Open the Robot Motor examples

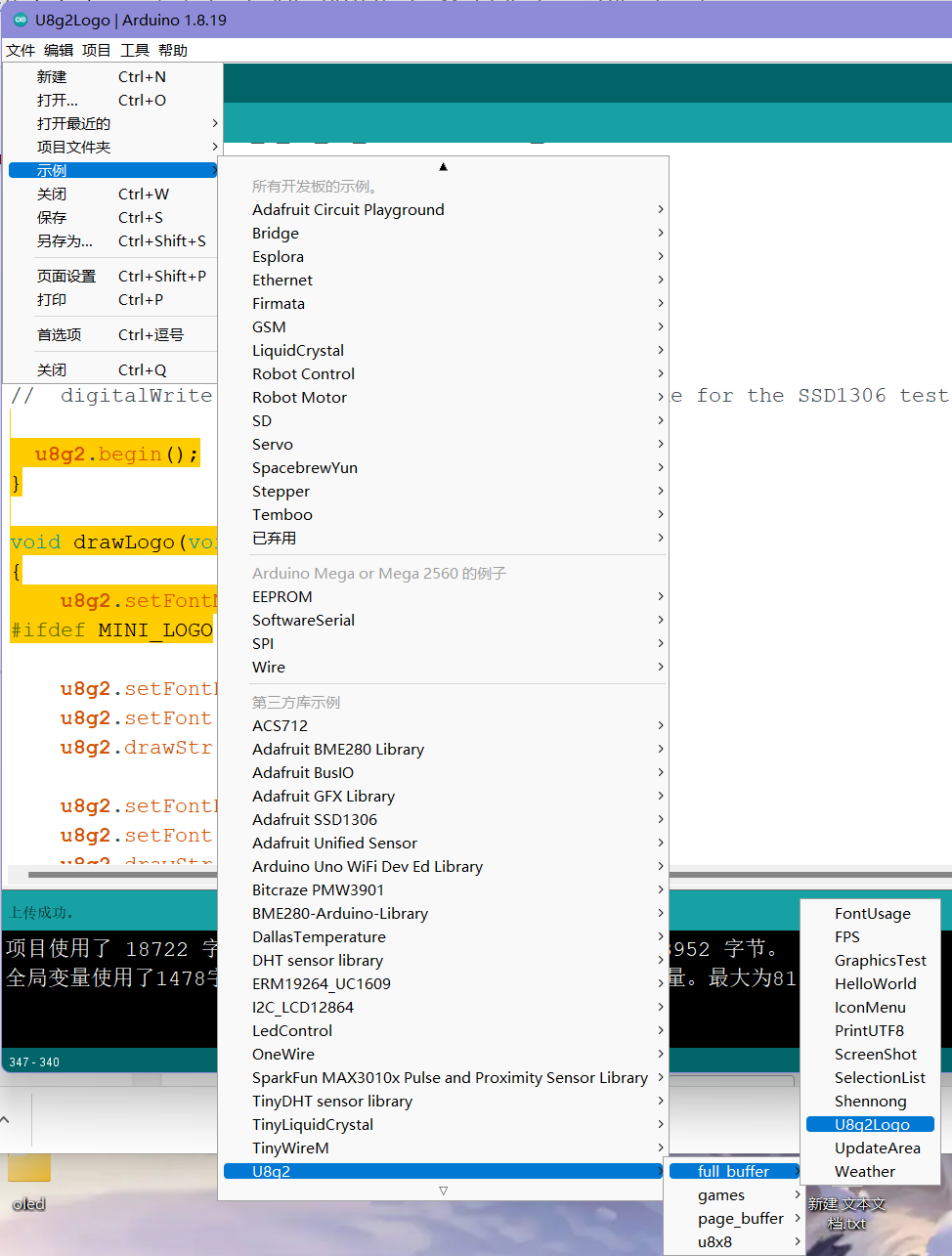point(444,397)
